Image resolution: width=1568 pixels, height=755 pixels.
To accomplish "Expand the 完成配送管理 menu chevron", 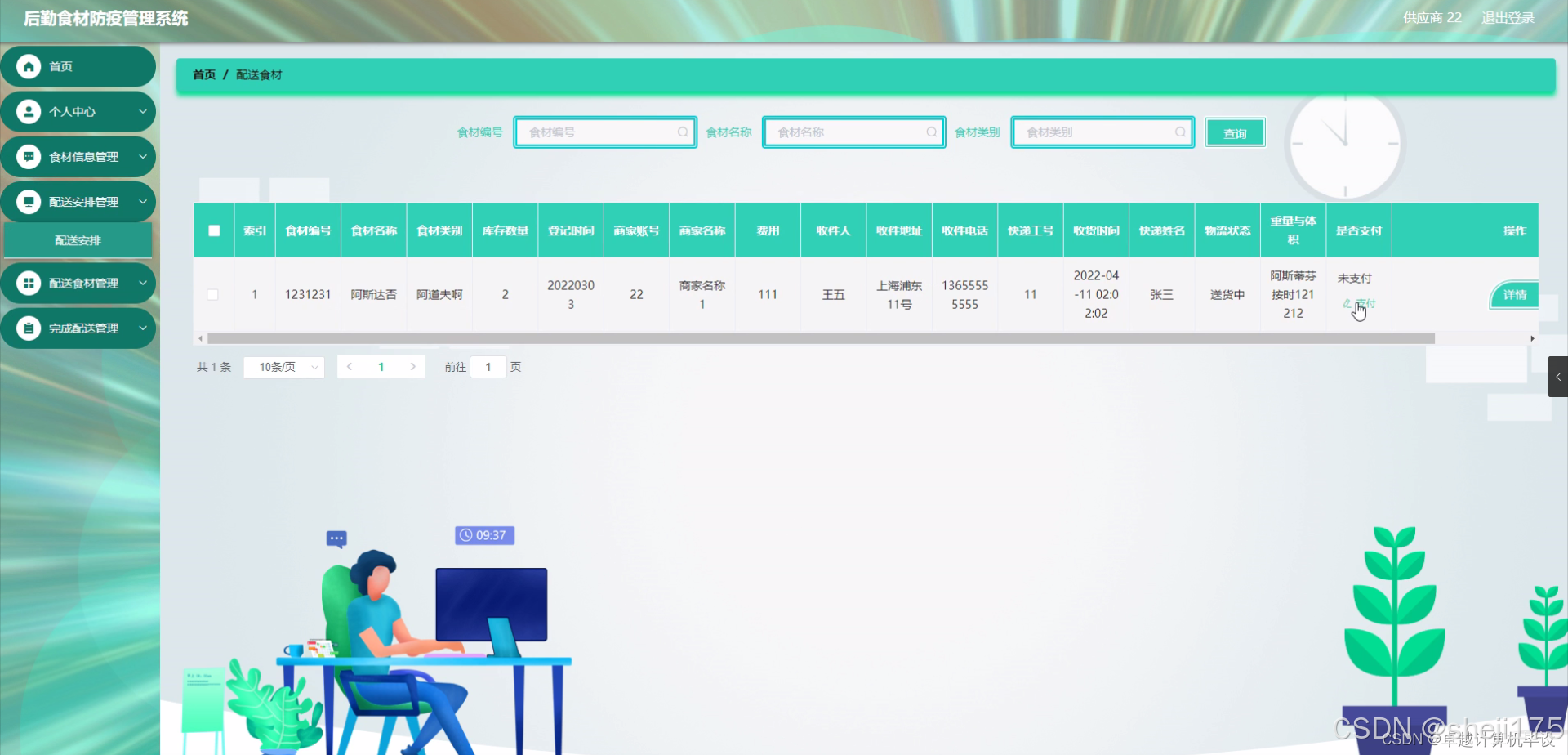I will click(143, 328).
